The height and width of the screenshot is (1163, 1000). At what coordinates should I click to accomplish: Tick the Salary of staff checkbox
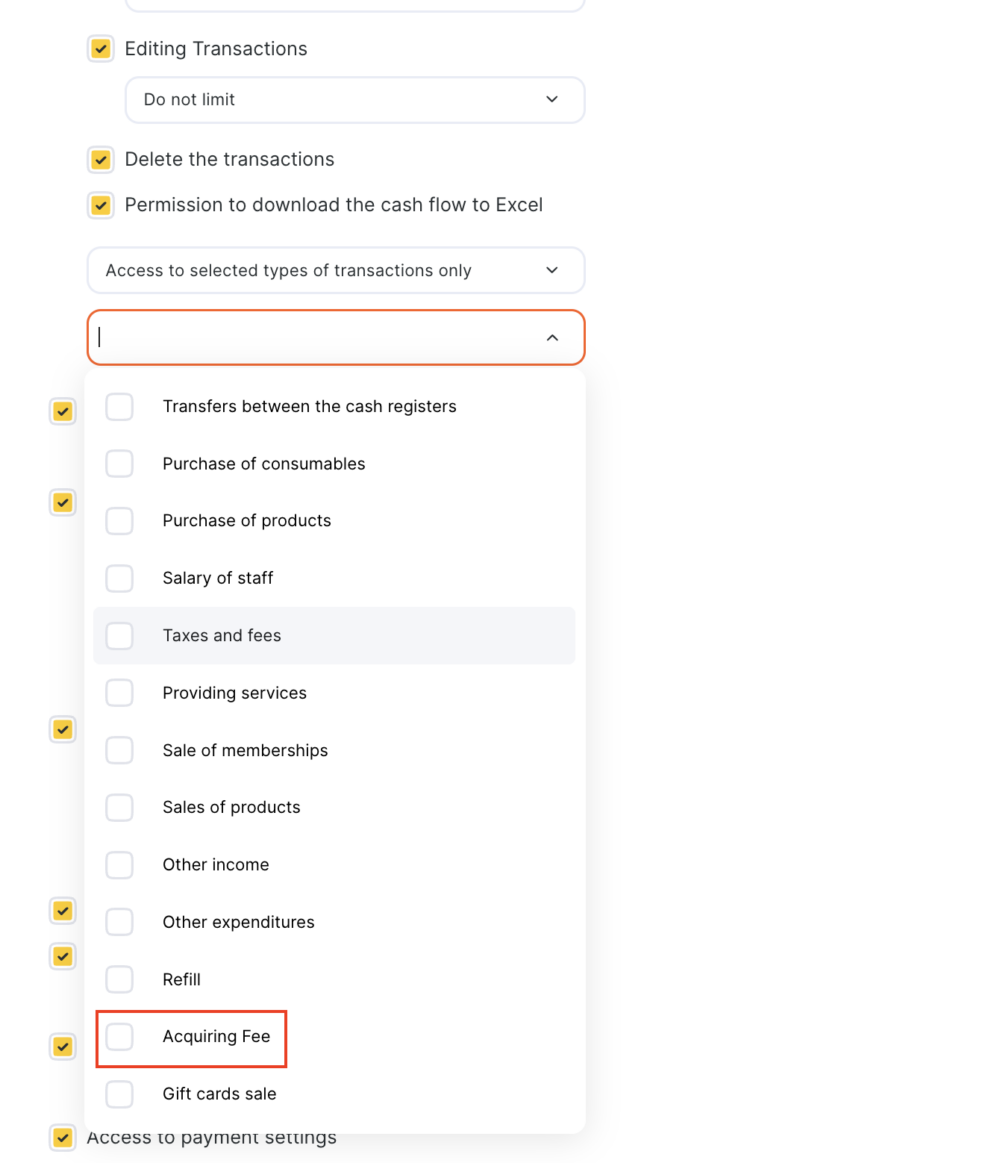click(x=119, y=579)
